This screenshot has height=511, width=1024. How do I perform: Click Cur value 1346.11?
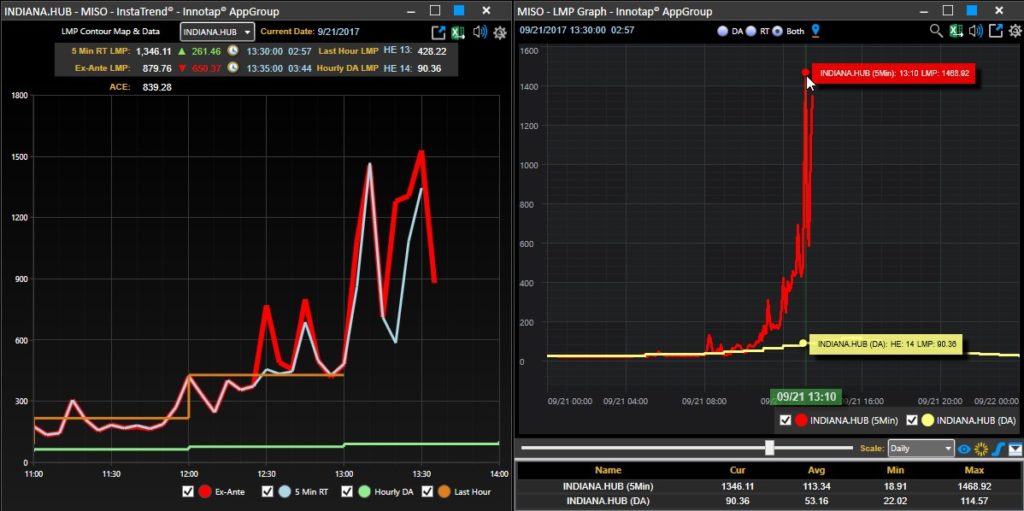pos(737,486)
